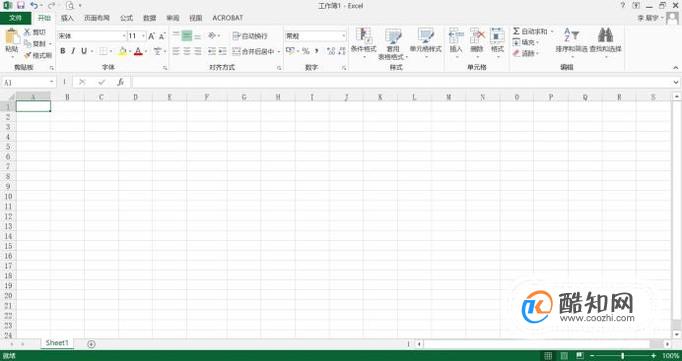Click the Paste clipboard icon
Screen dimensions: 682x361
point(11,37)
